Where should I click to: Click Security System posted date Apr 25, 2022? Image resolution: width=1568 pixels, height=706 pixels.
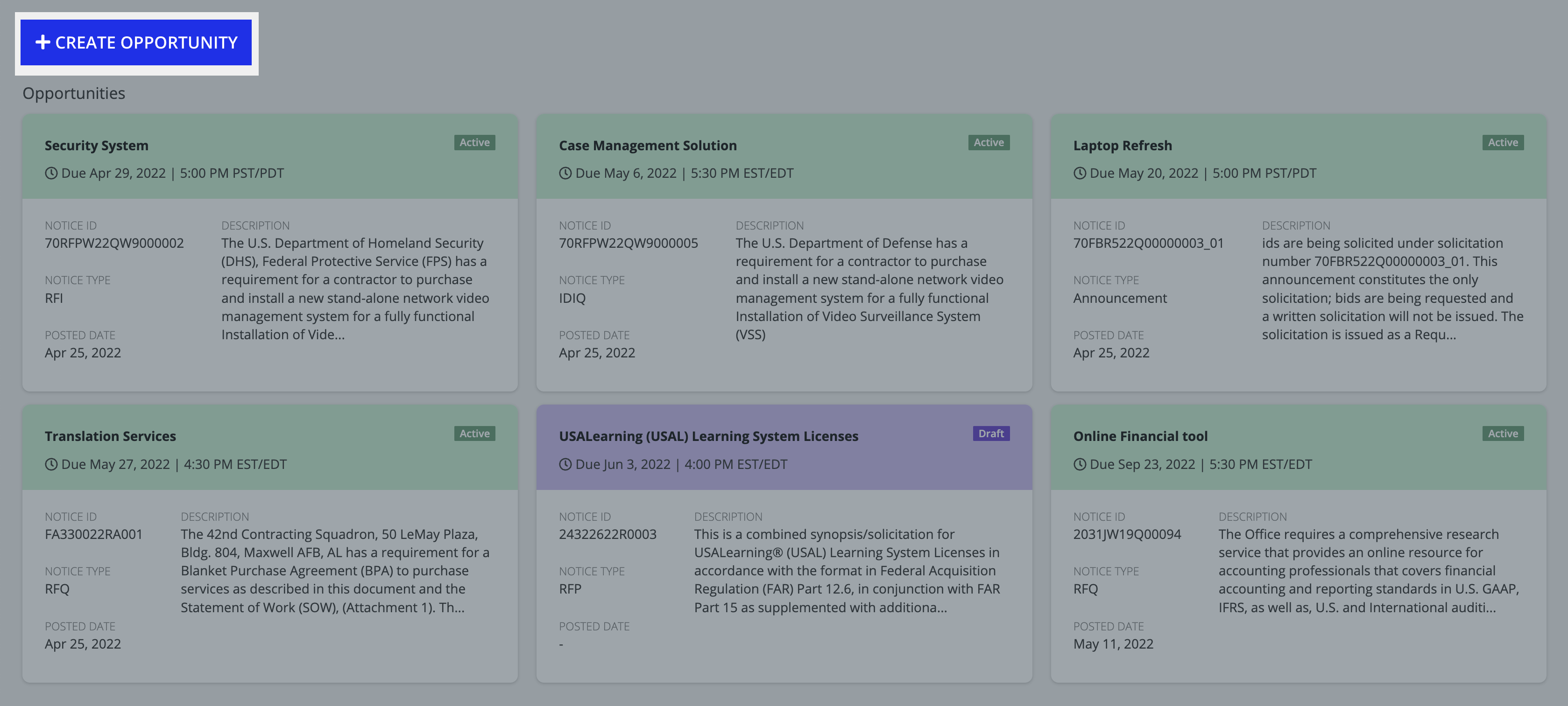(82, 353)
